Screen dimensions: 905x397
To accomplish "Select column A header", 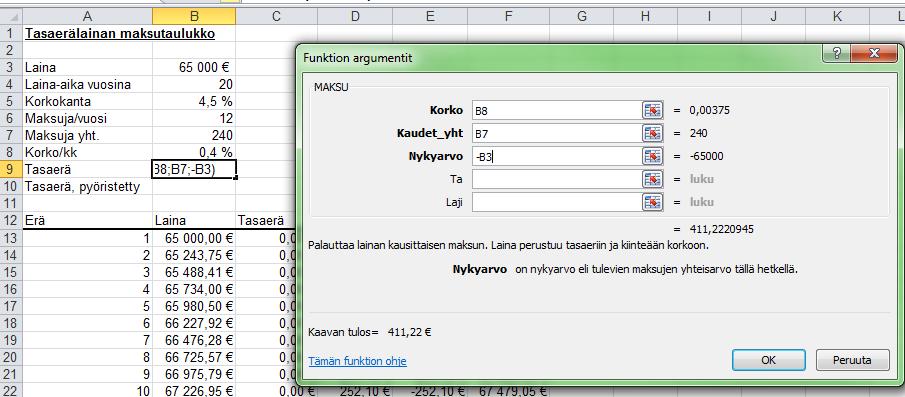I will coord(88,17).
